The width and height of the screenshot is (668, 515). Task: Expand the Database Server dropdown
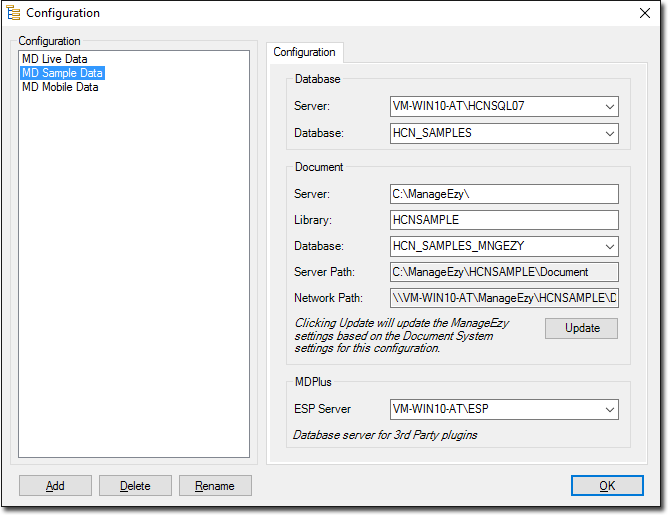[x=609, y=106]
